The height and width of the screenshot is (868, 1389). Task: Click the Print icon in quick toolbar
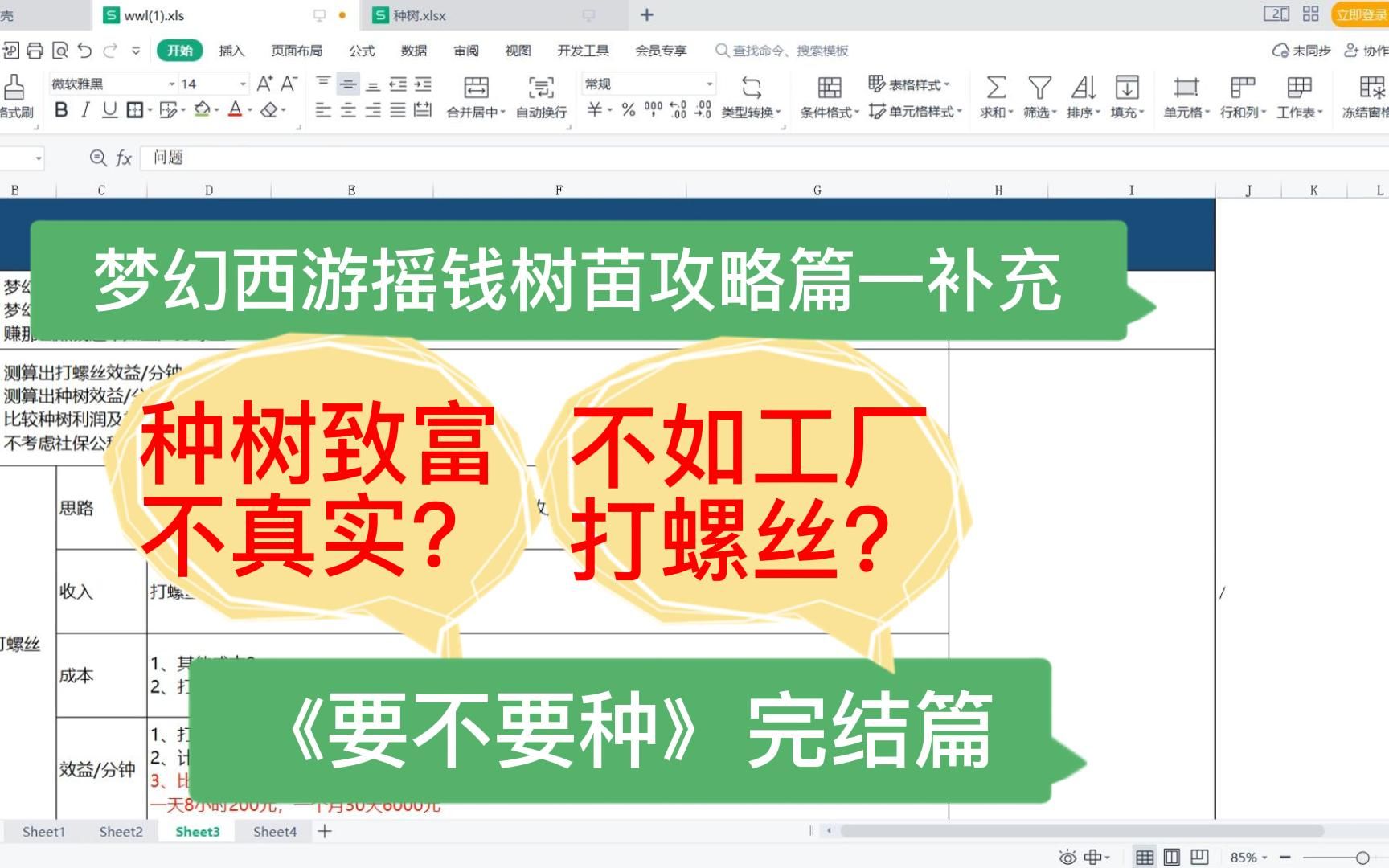tap(35, 51)
